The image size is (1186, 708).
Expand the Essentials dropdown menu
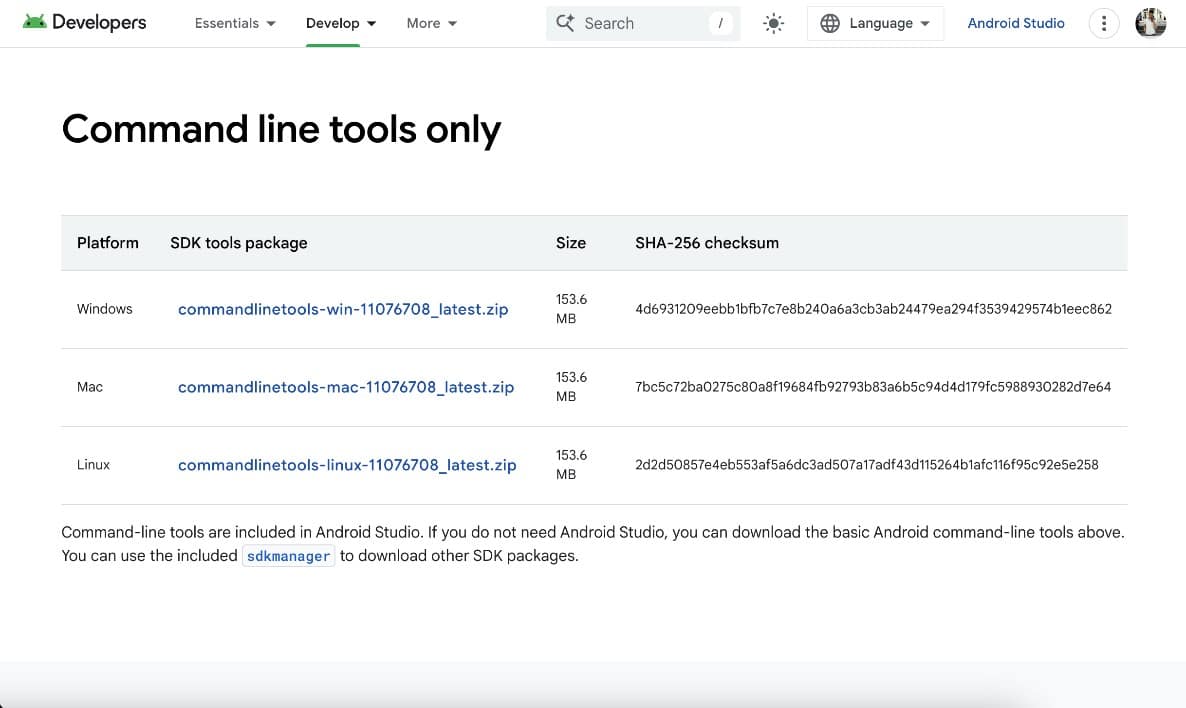[x=235, y=23]
